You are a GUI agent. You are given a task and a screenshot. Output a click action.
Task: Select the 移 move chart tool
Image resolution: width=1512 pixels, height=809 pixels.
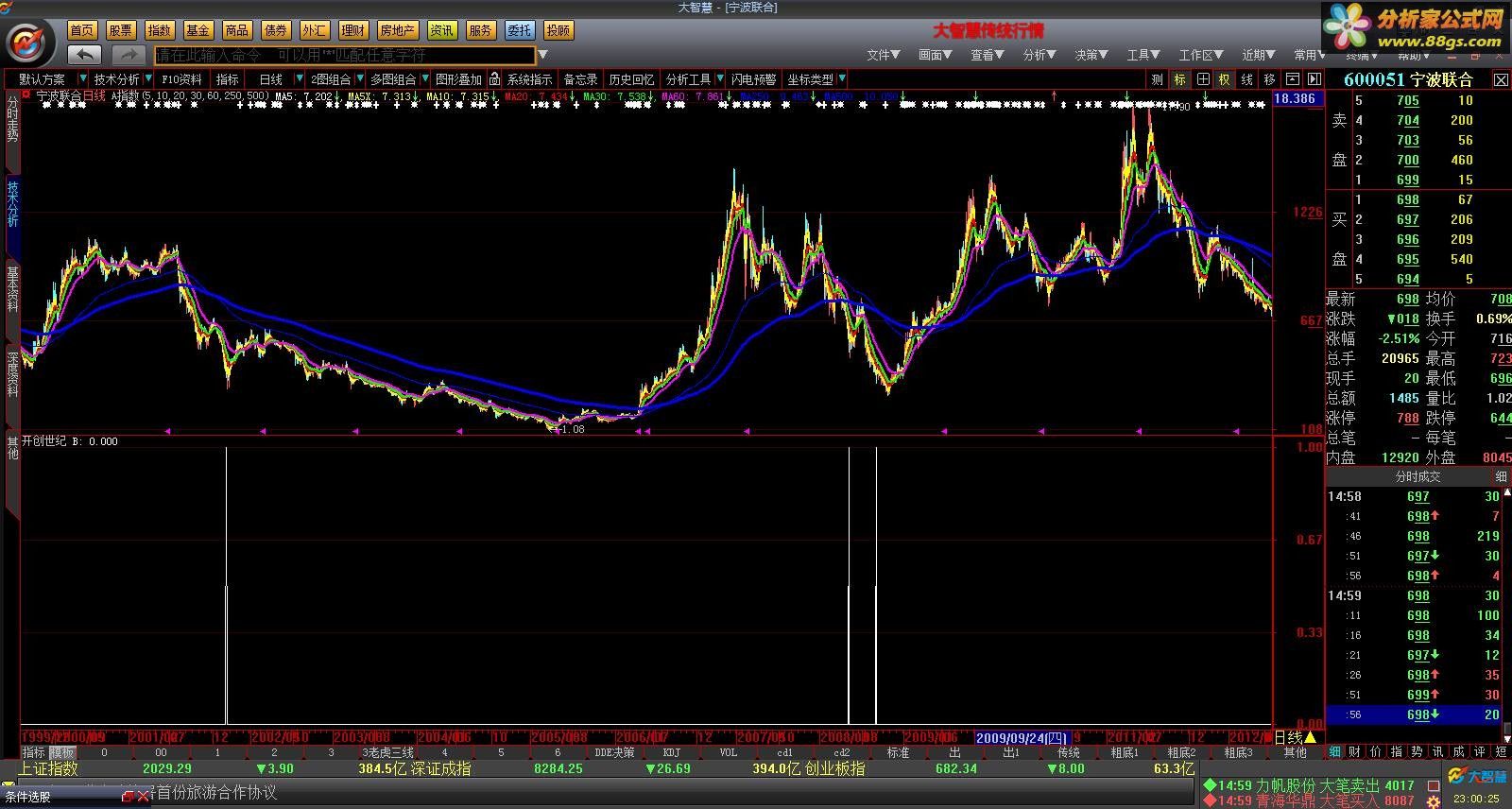click(x=1269, y=79)
